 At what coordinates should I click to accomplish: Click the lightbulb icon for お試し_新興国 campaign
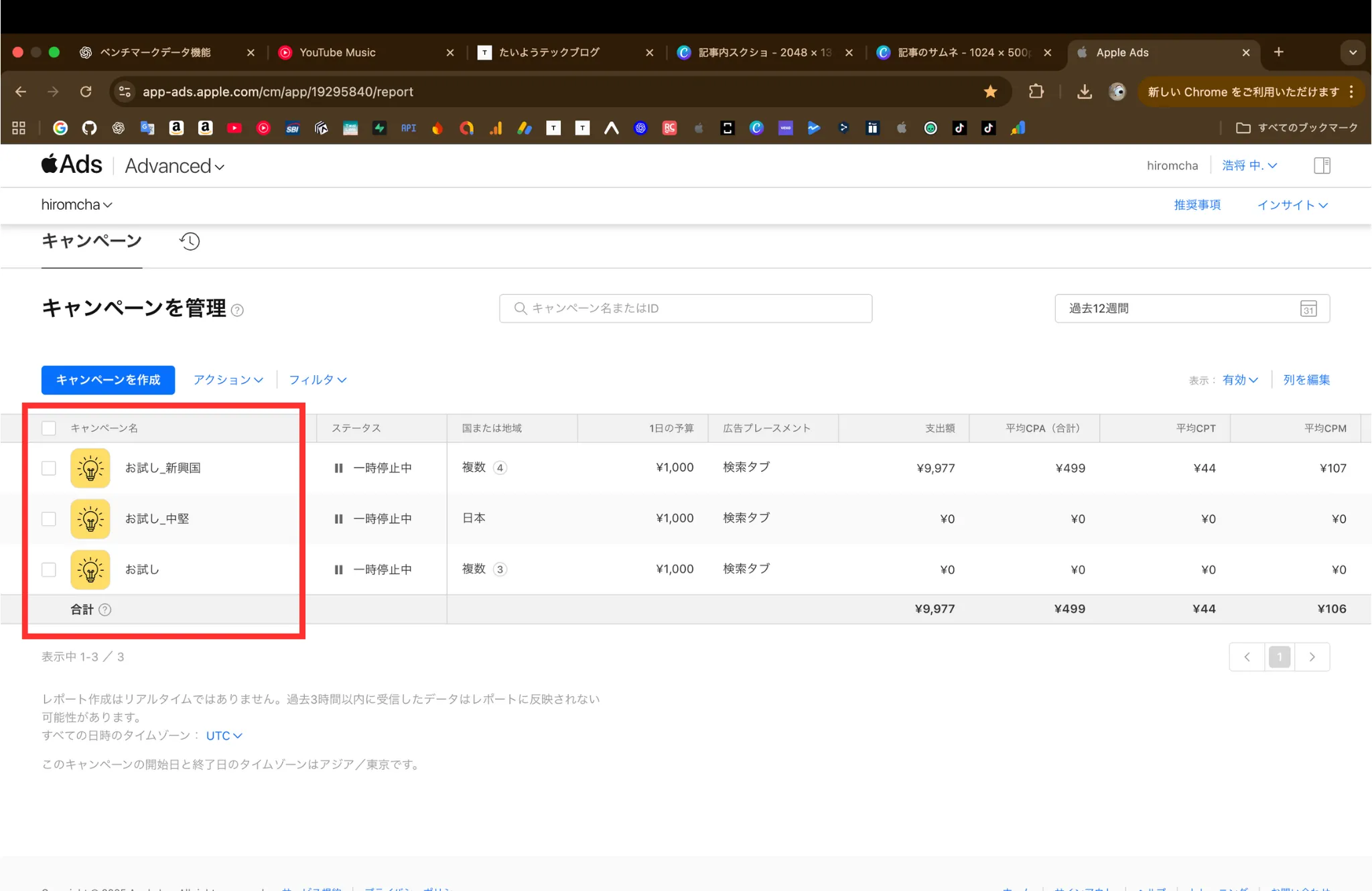click(90, 468)
